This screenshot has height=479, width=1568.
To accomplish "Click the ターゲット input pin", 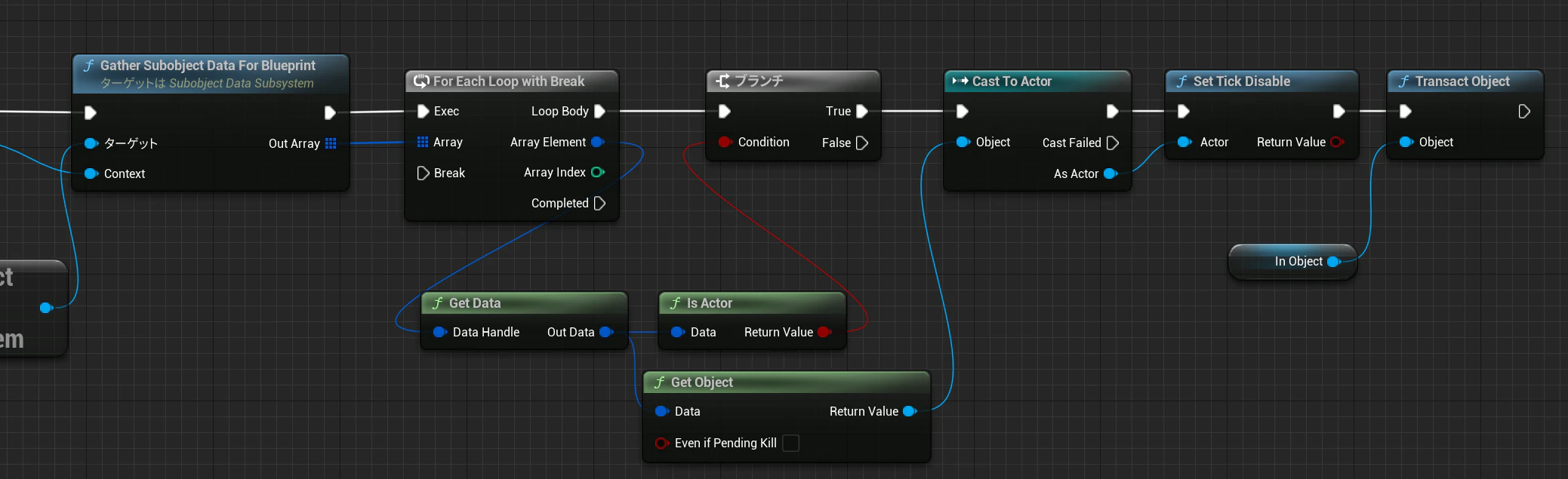I will click(x=91, y=143).
